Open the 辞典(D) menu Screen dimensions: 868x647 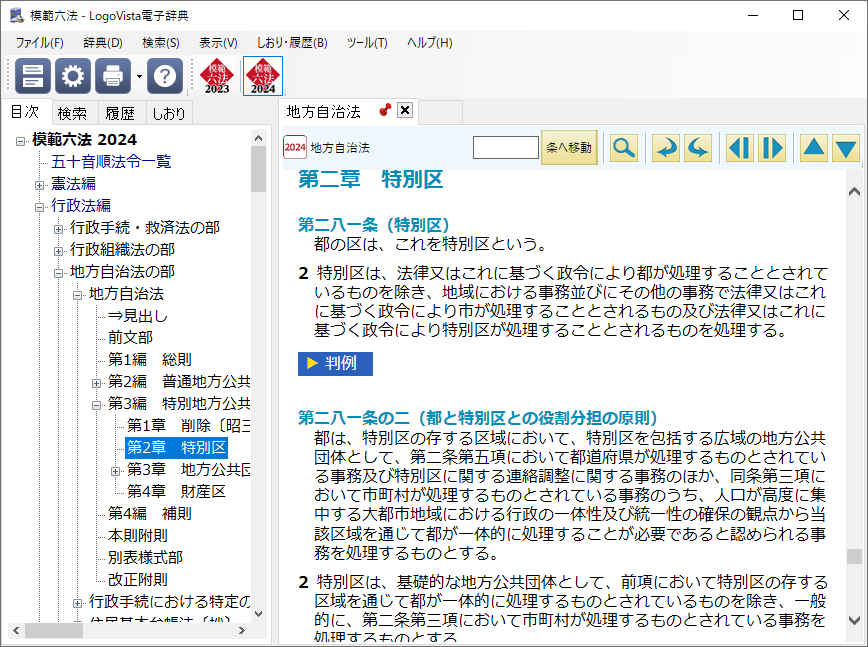103,43
